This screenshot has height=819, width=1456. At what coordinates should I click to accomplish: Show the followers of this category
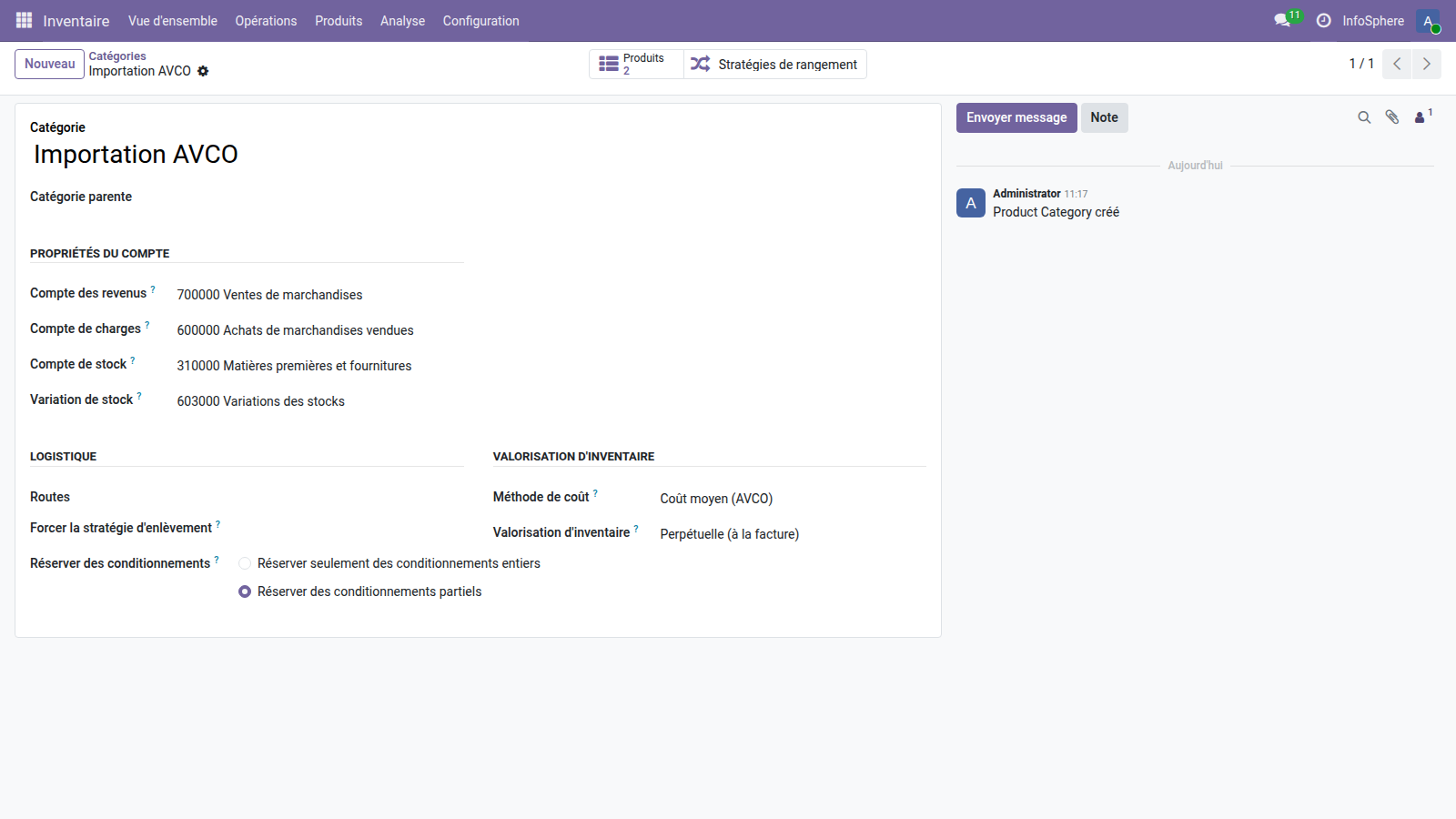(x=1420, y=117)
